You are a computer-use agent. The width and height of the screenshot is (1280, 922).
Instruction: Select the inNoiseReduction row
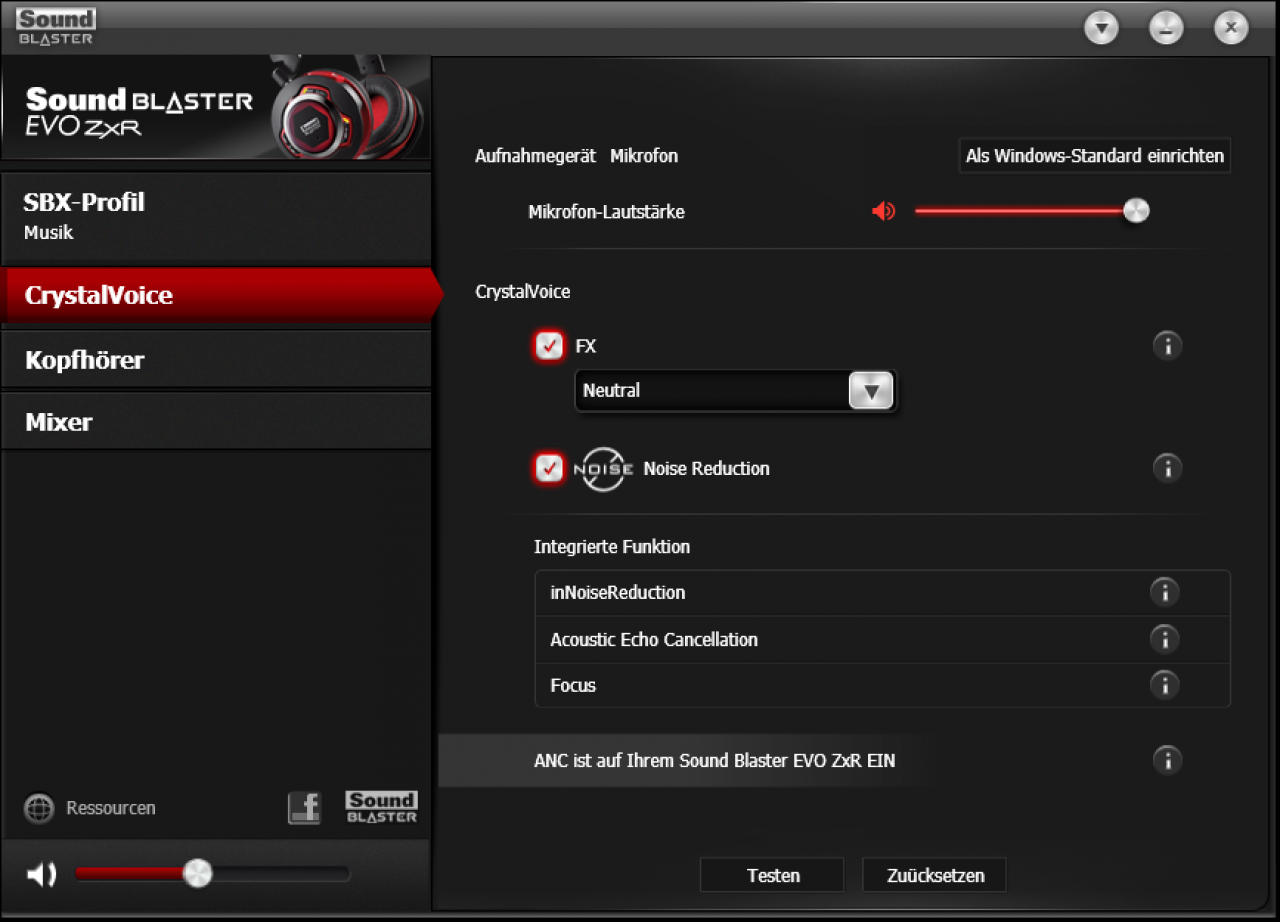[x=882, y=593]
